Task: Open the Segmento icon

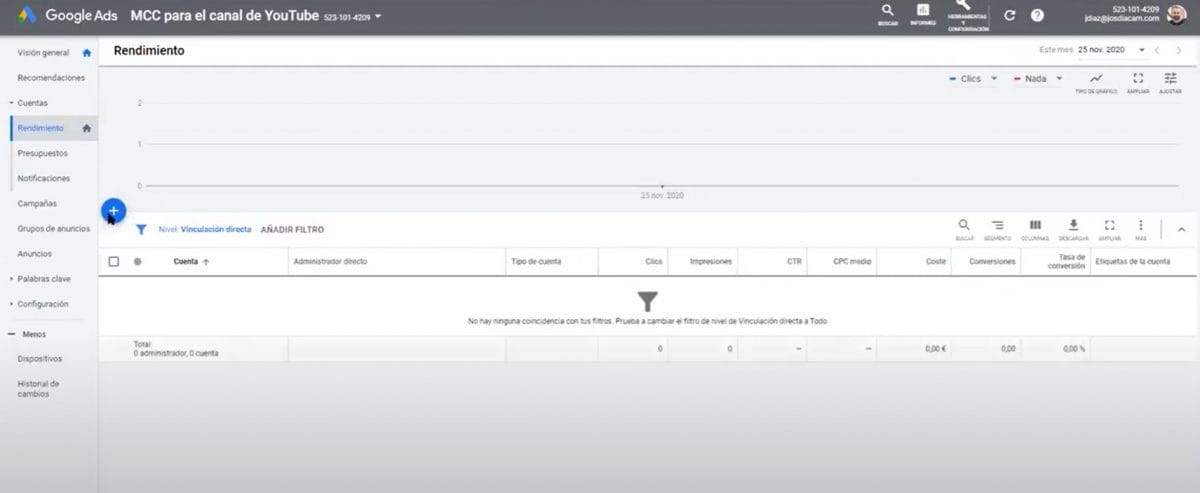Action: click(997, 230)
